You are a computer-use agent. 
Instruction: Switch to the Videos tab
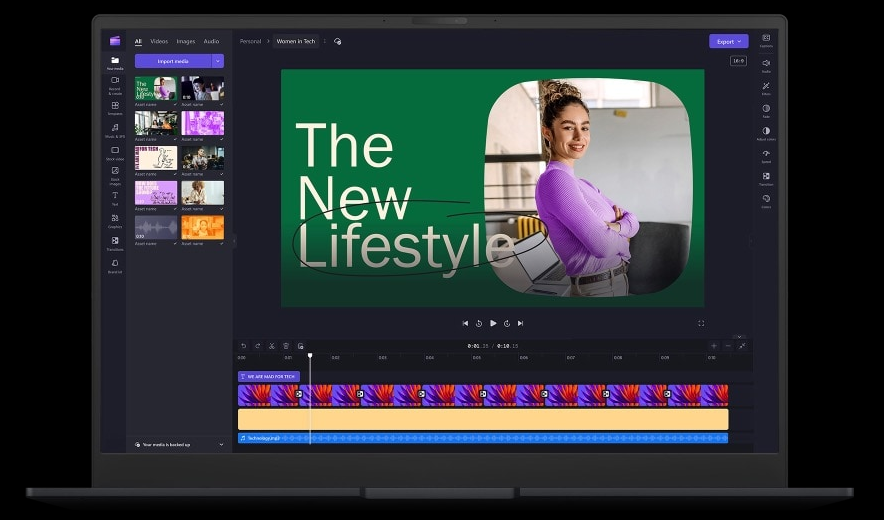(159, 41)
